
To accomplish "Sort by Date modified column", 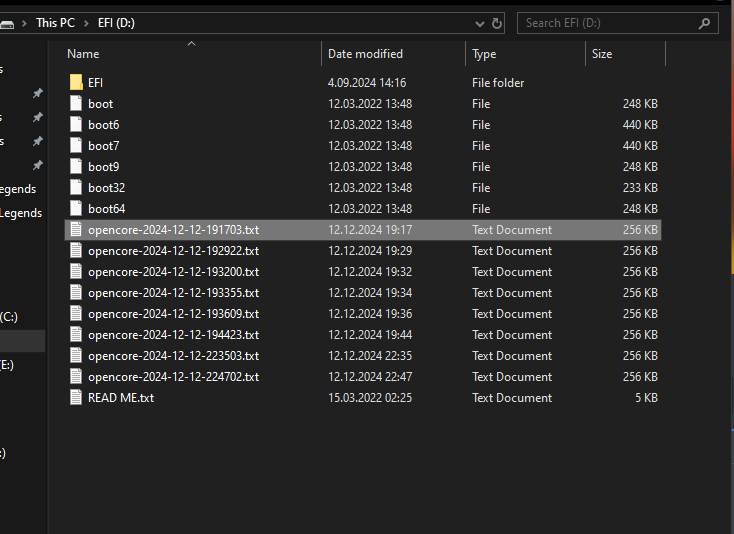I will [x=365, y=54].
